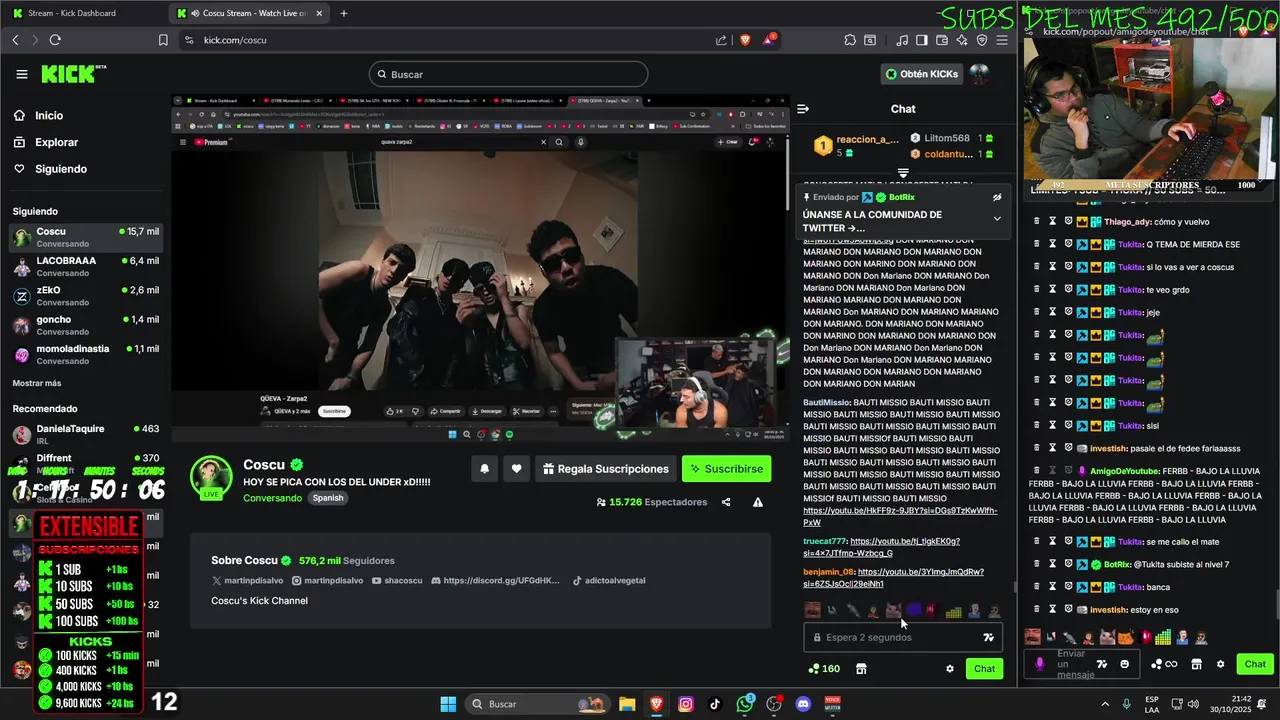Image resolution: width=1280 pixels, height=720 pixels.
Task: Open Brave Rewards triangle icon
Action: coord(769,40)
